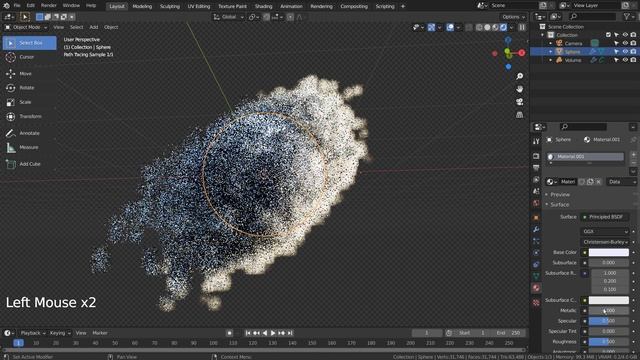Select the Transform tool
The width and height of the screenshot is (640, 360).
click(x=29, y=116)
